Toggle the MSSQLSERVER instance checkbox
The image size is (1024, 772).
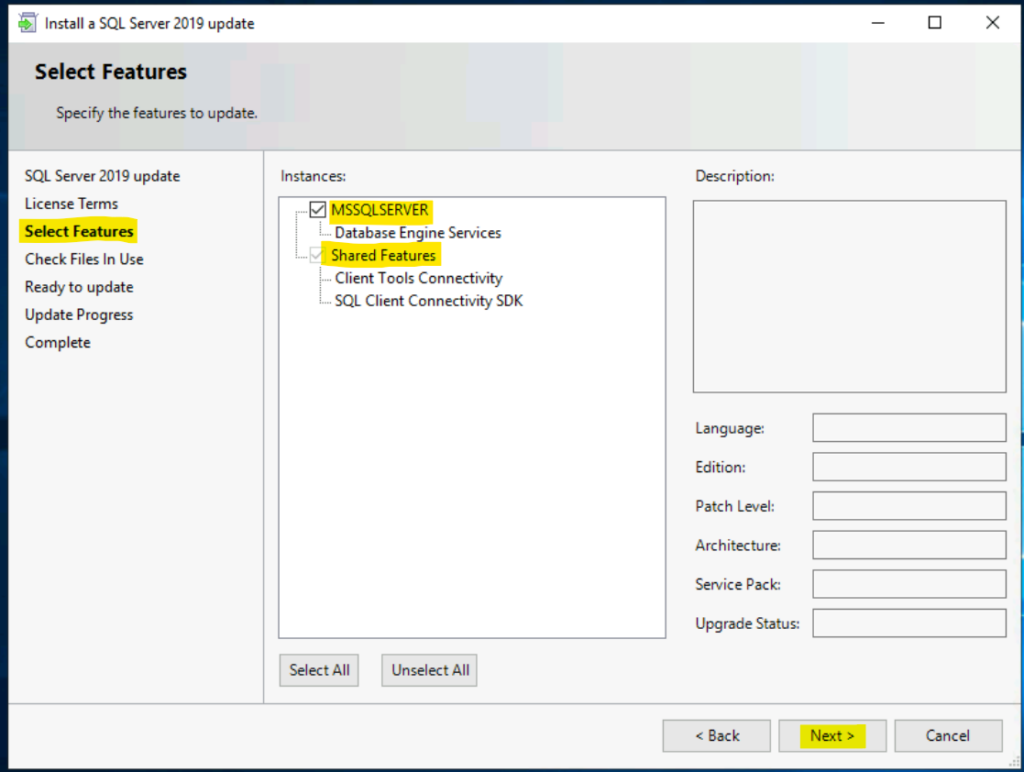coord(317,210)
